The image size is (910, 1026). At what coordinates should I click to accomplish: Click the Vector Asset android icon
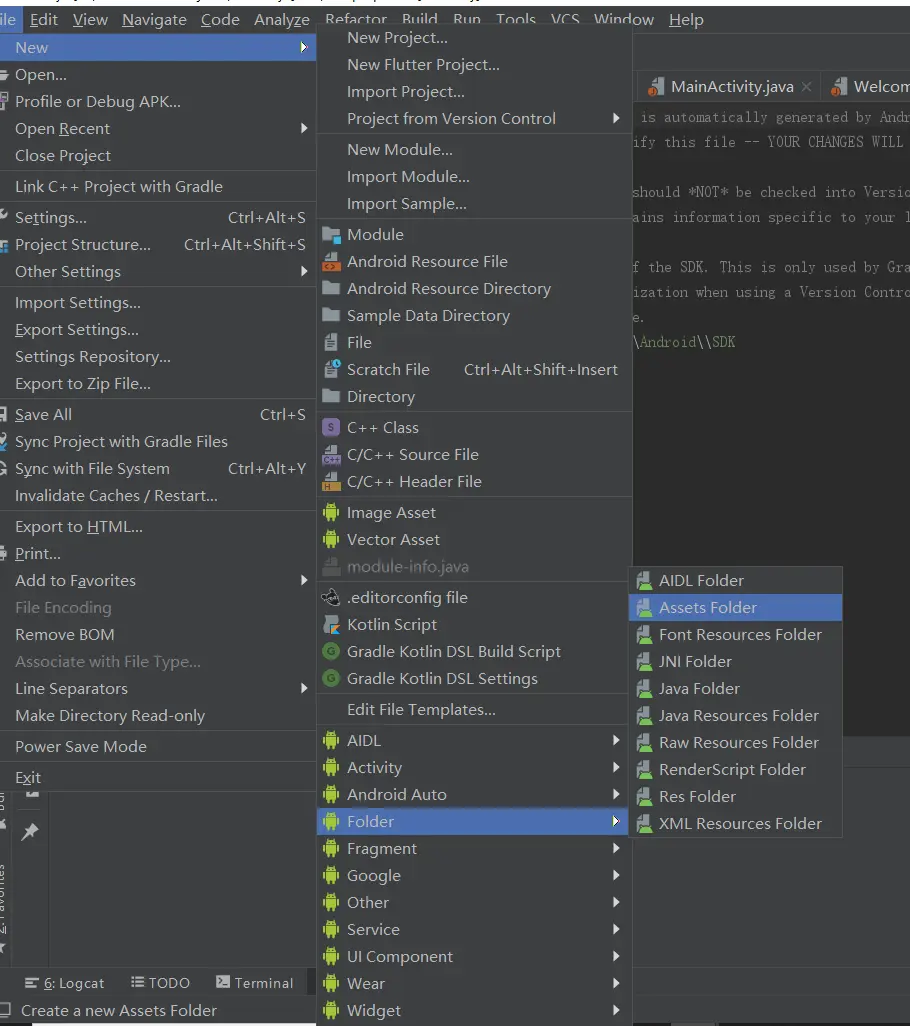[332, 539]
